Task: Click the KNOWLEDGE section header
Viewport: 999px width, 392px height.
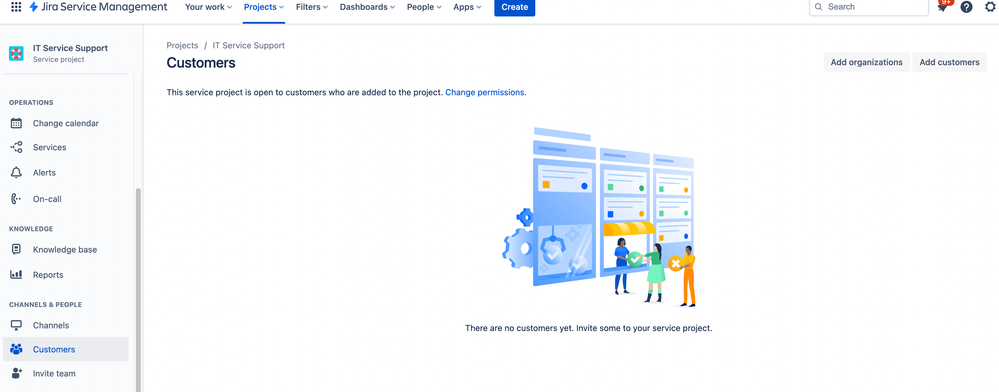Action: pos(31,229)
